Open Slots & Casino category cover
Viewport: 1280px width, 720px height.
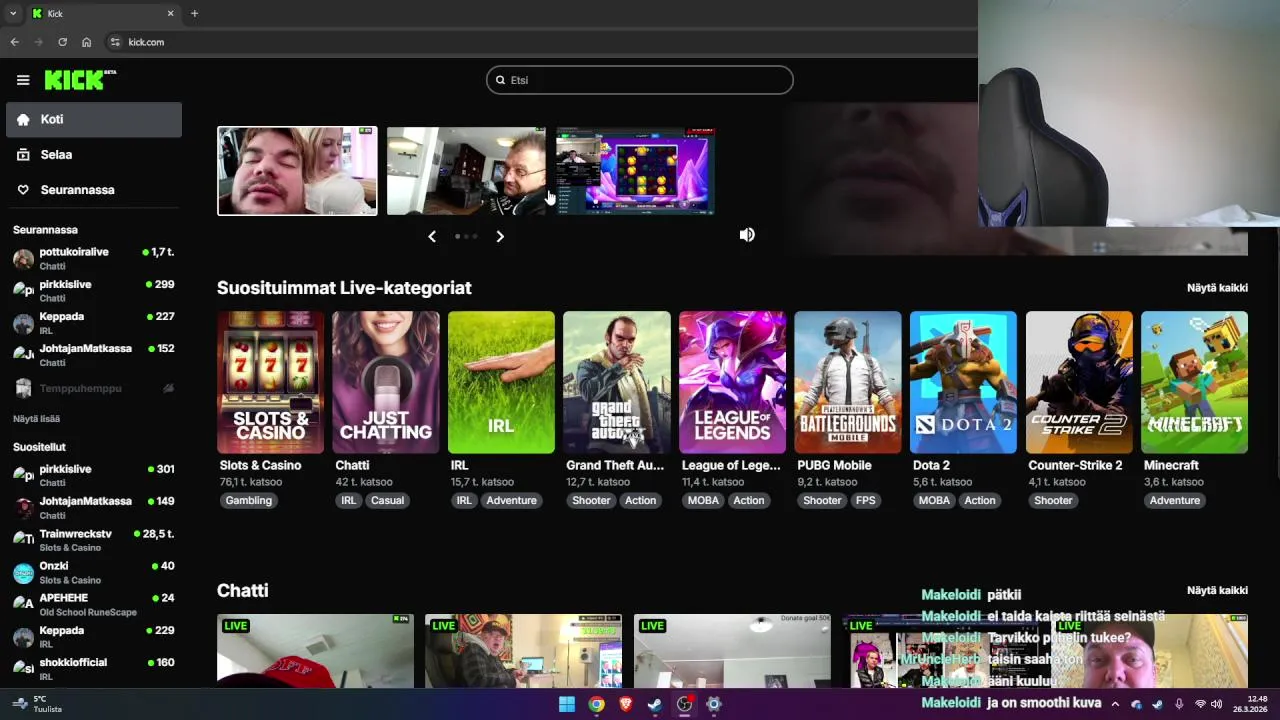[x=270, y=382]
